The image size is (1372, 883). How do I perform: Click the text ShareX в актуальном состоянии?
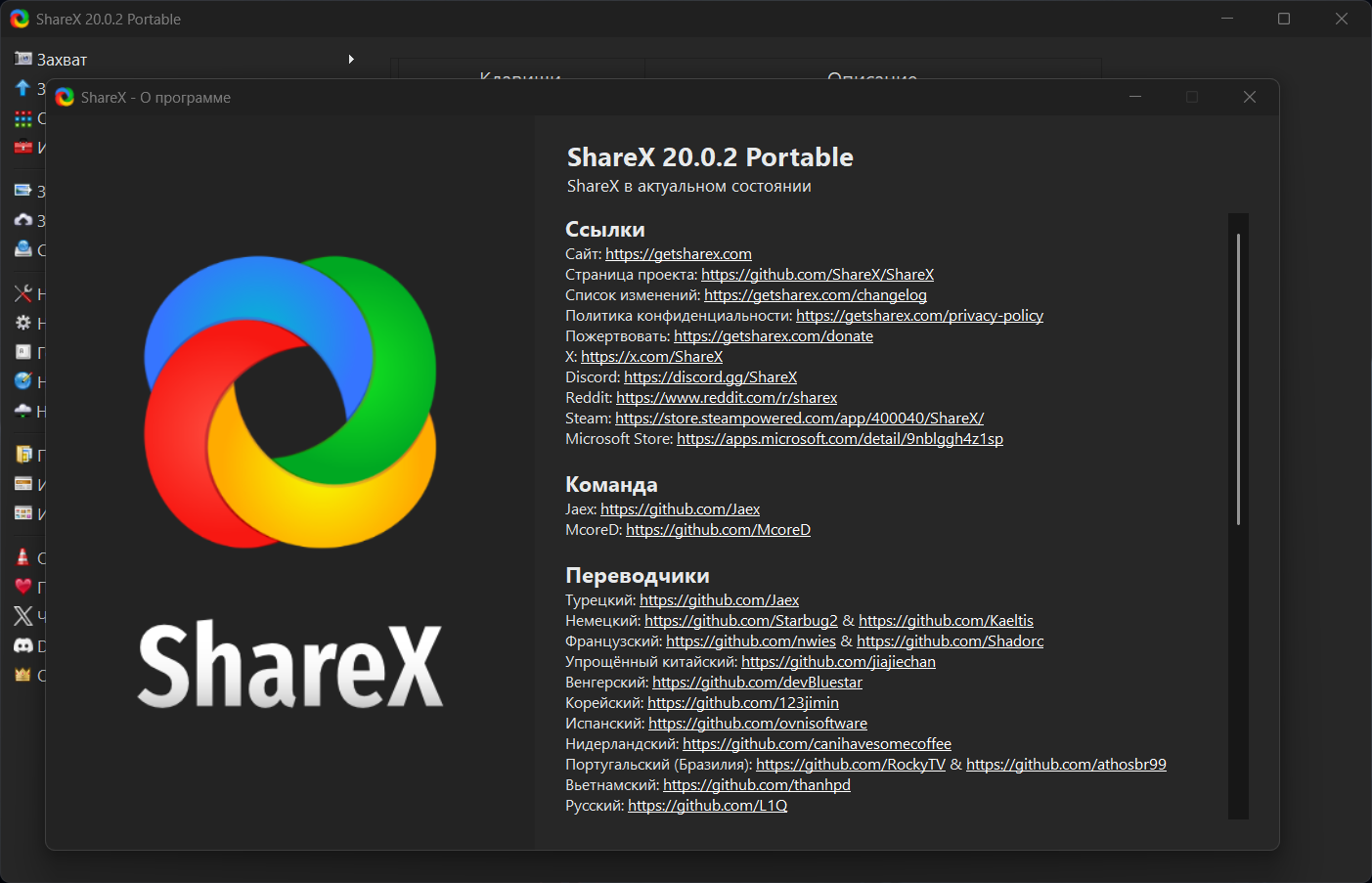689,186
